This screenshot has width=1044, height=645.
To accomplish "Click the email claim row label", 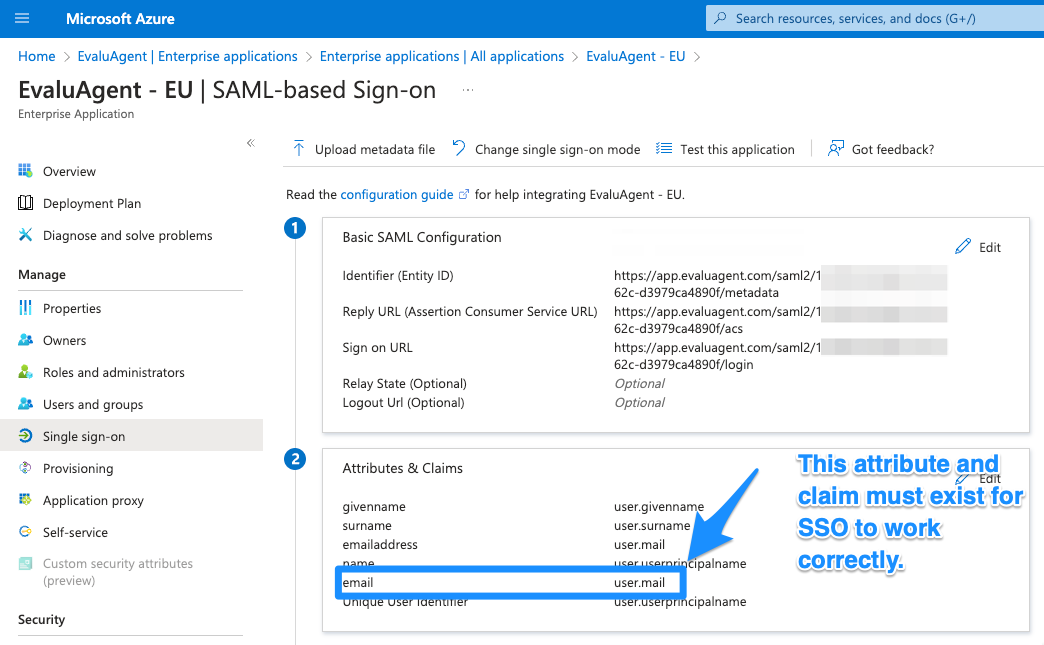I will pos(358,582).
